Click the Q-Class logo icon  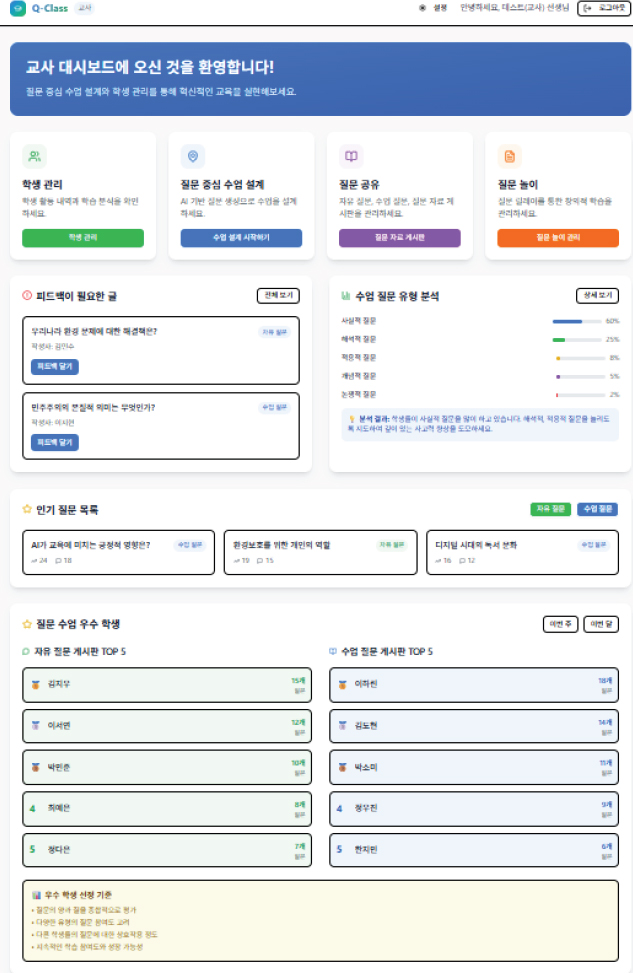click(18, 8)
